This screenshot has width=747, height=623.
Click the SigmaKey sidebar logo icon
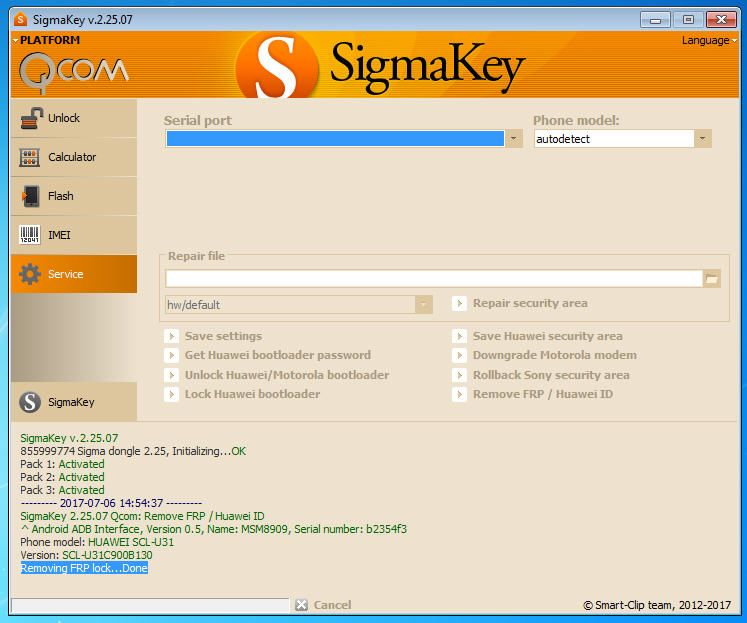coord(31,402)
